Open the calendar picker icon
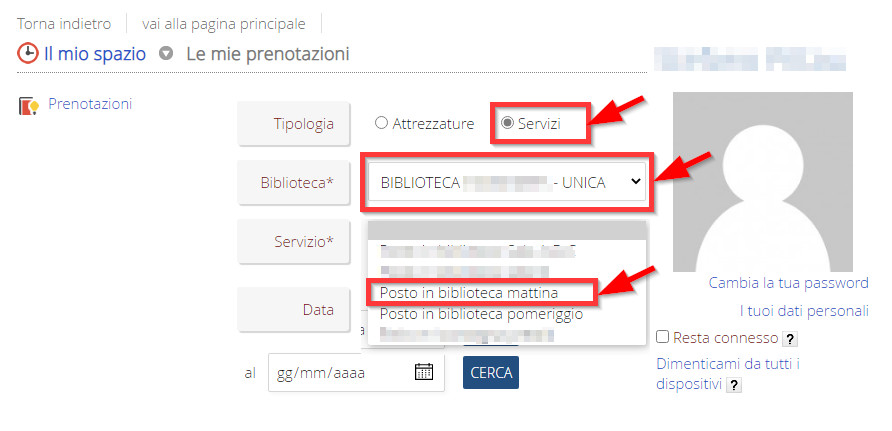This screenshot has height=431, width=892. 424,372
